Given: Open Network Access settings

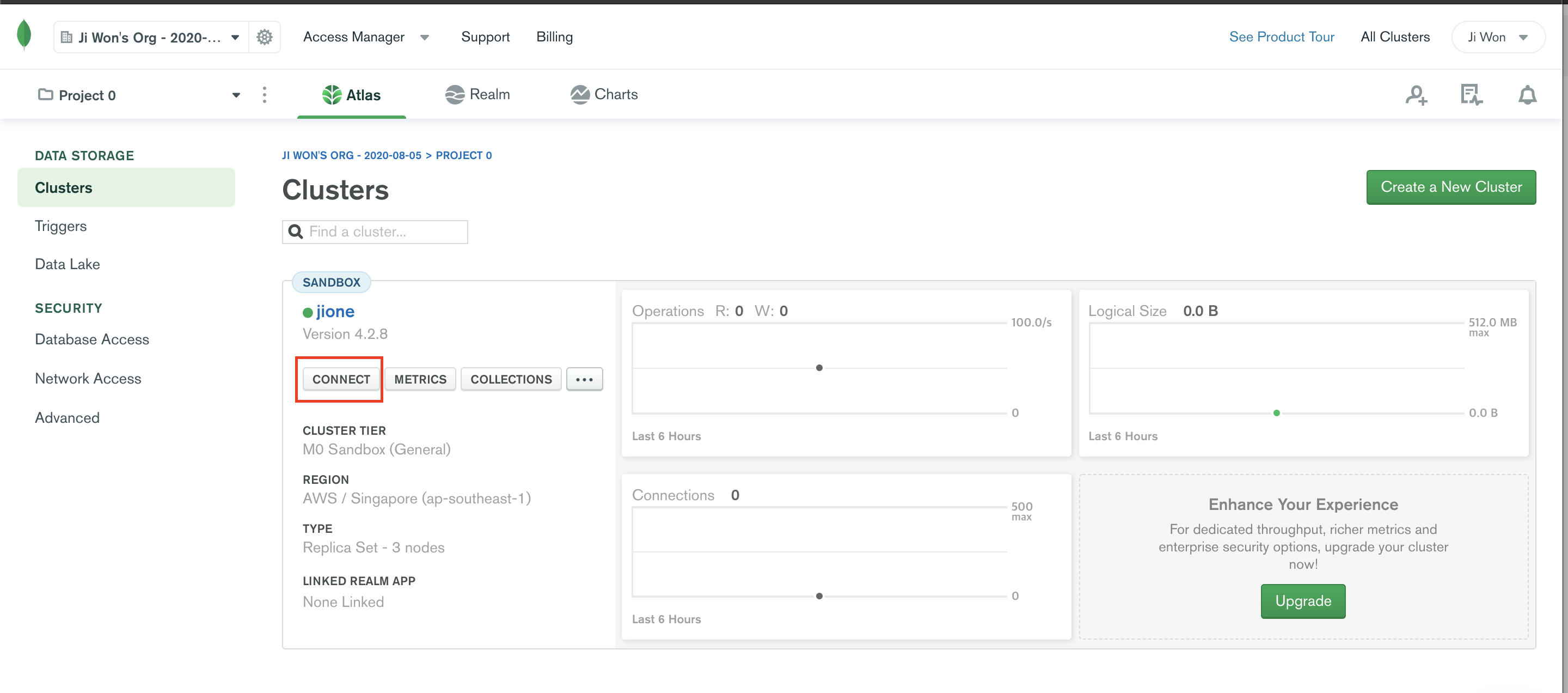Looking at the screenshot, I should (88, 378).
